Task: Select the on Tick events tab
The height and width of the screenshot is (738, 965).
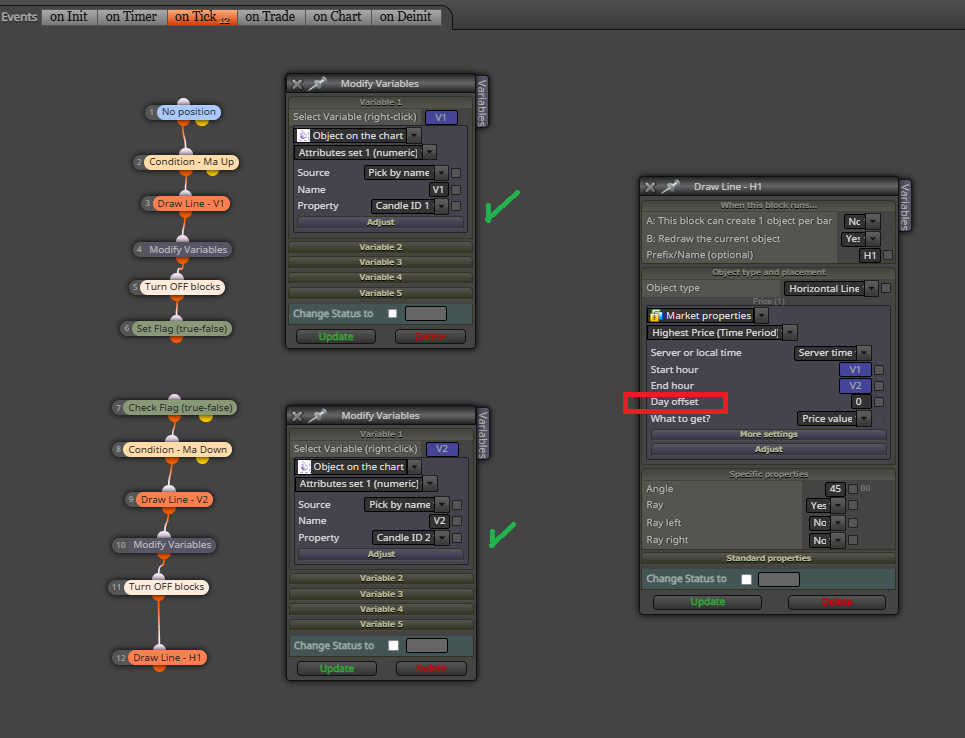Action: 202,17
